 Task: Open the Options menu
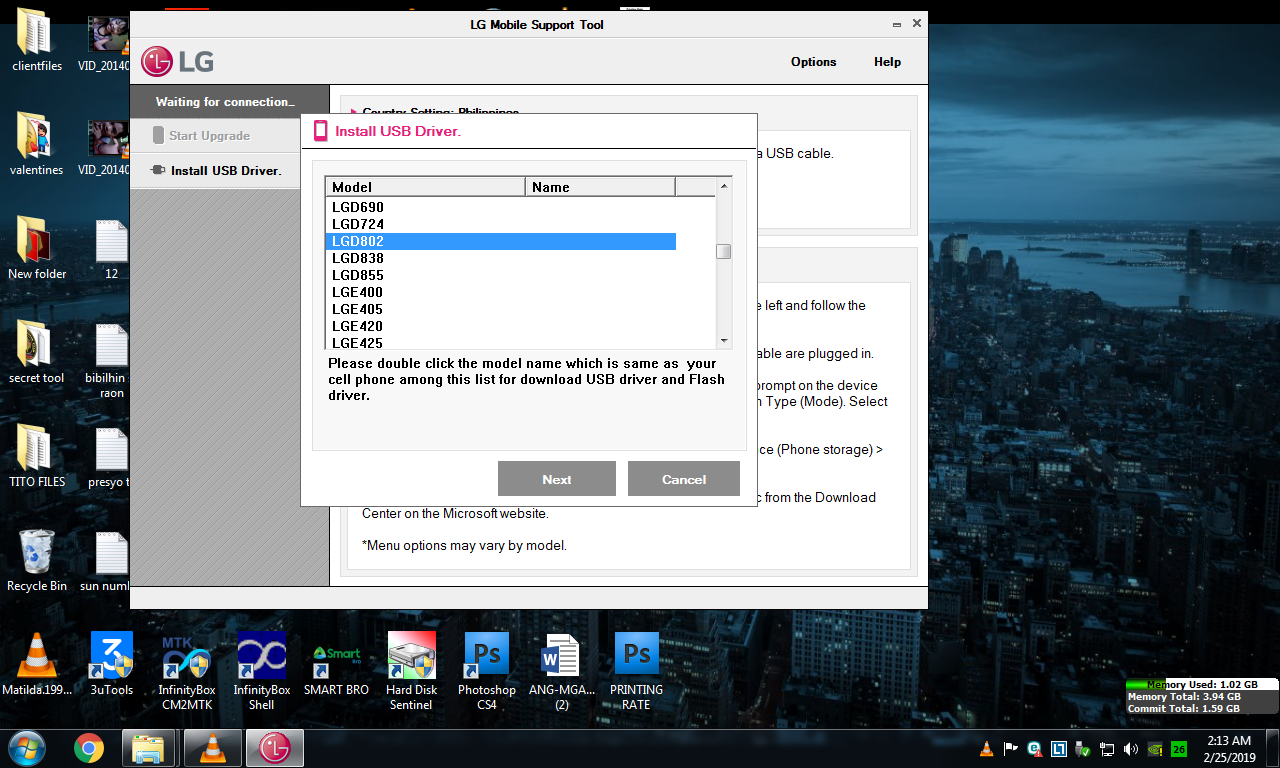tap(813, 62)
